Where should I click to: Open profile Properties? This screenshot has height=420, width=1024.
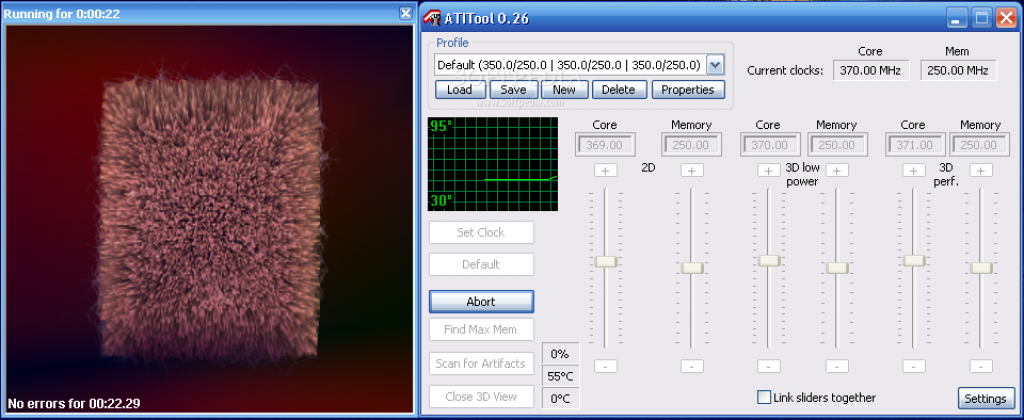688,90
